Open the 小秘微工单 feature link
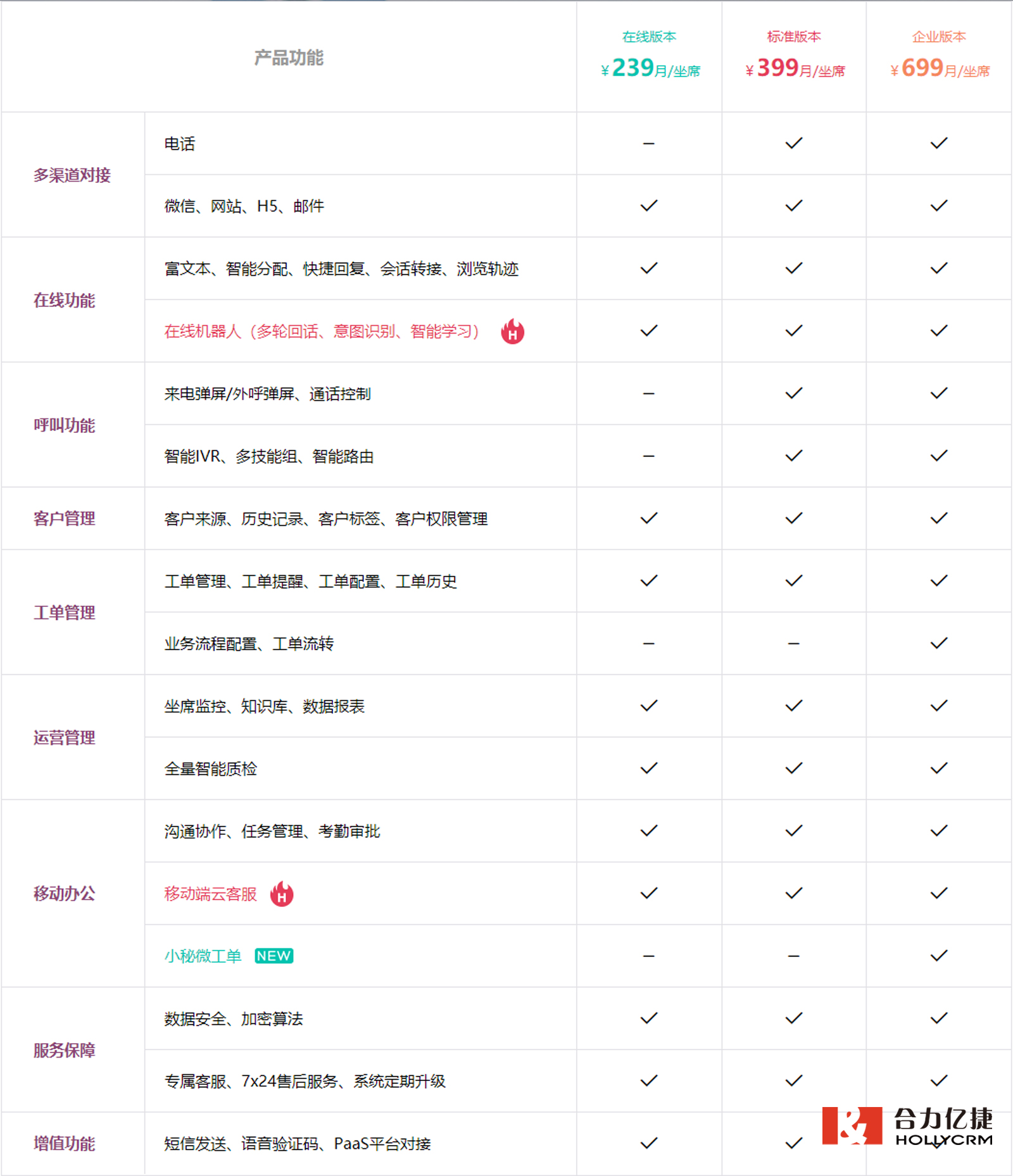Viewport: 1013px width, 1176px height. (x=203, y=956)
